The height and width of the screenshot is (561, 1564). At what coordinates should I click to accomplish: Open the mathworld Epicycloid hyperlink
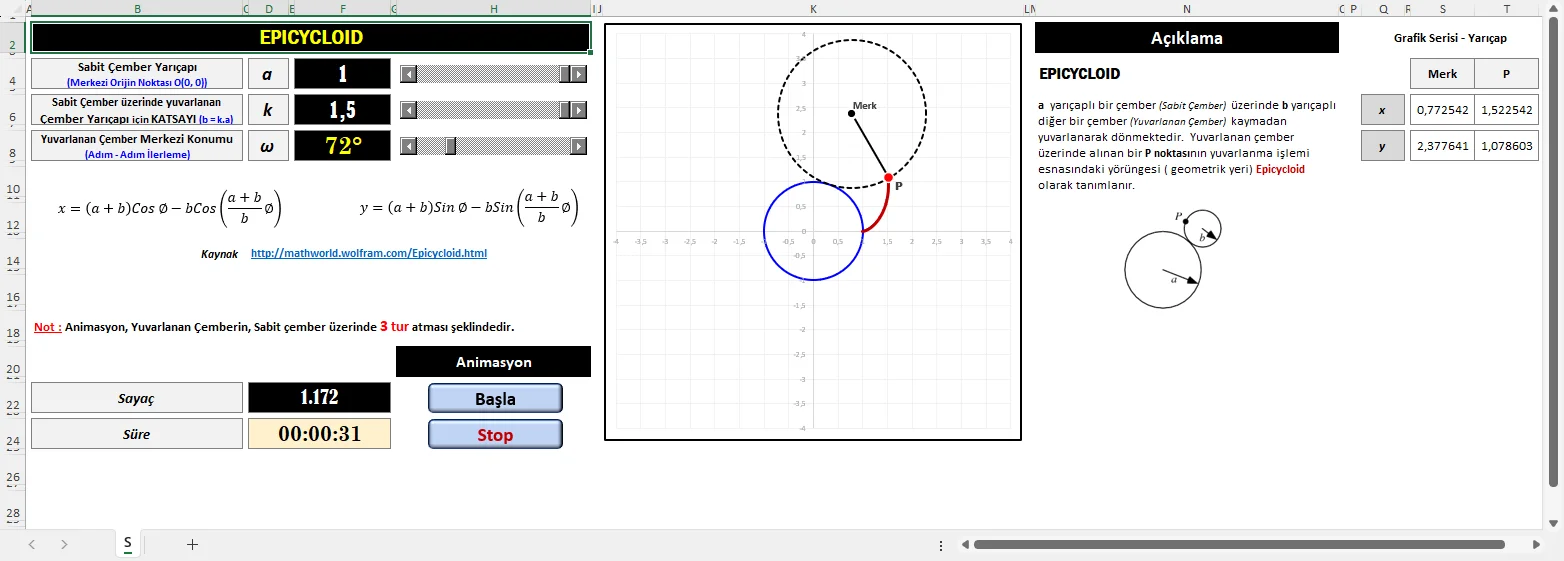[369, 253]
